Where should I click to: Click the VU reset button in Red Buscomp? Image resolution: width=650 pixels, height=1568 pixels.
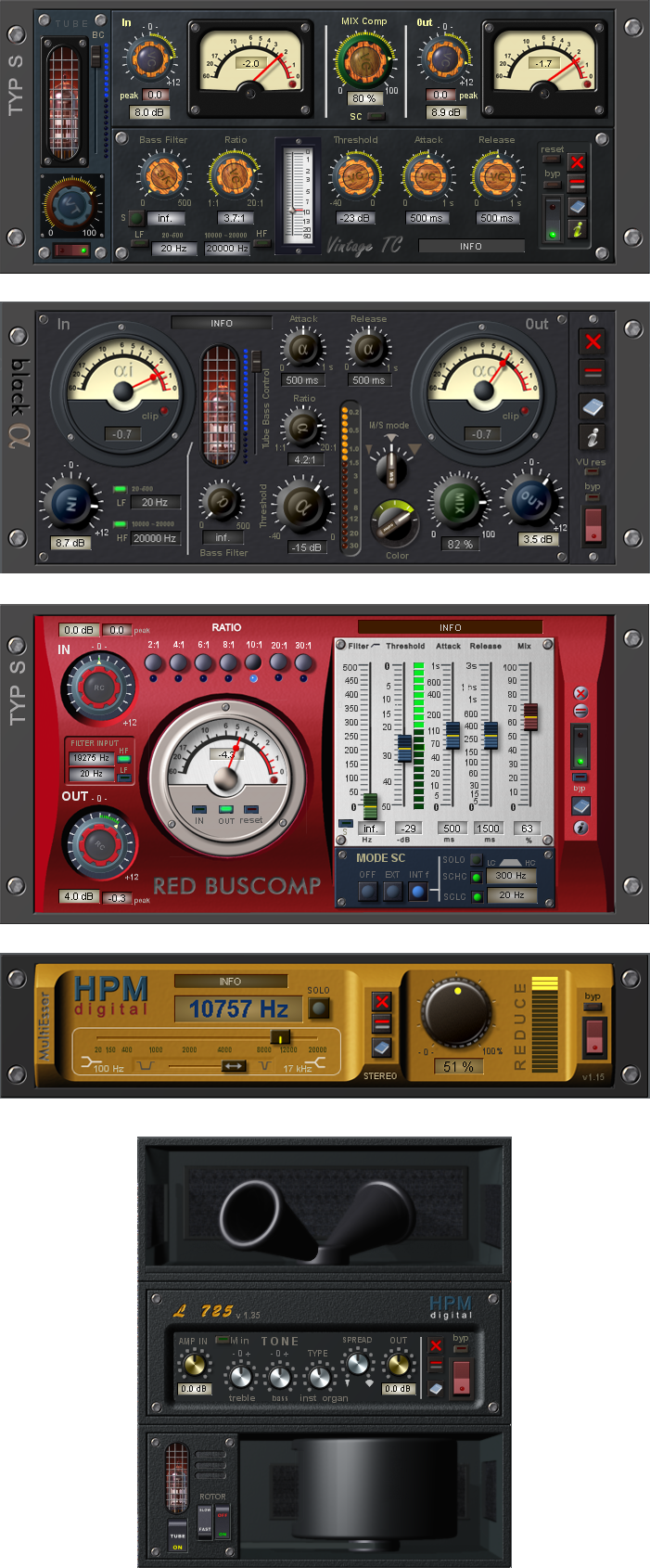click(x=250, y=809)
